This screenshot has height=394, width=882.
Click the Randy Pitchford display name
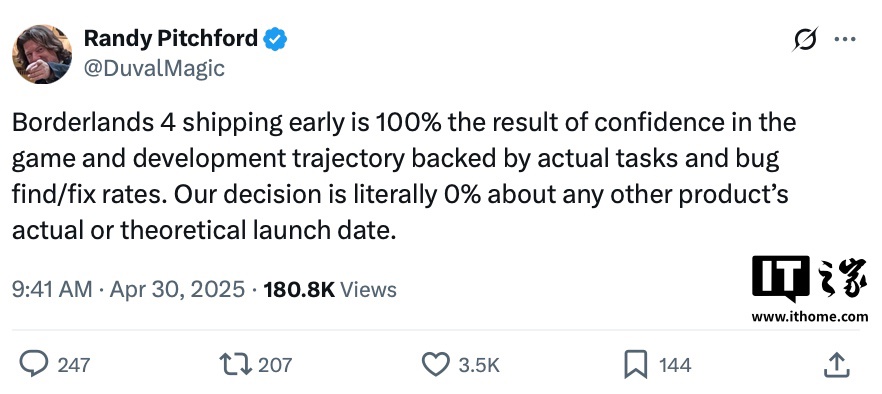click(x=171, y=39)
